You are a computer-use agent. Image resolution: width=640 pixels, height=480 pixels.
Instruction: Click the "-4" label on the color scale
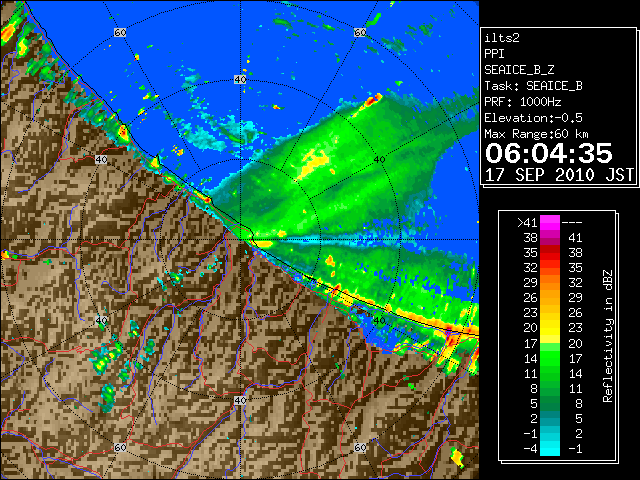point(530,449)
